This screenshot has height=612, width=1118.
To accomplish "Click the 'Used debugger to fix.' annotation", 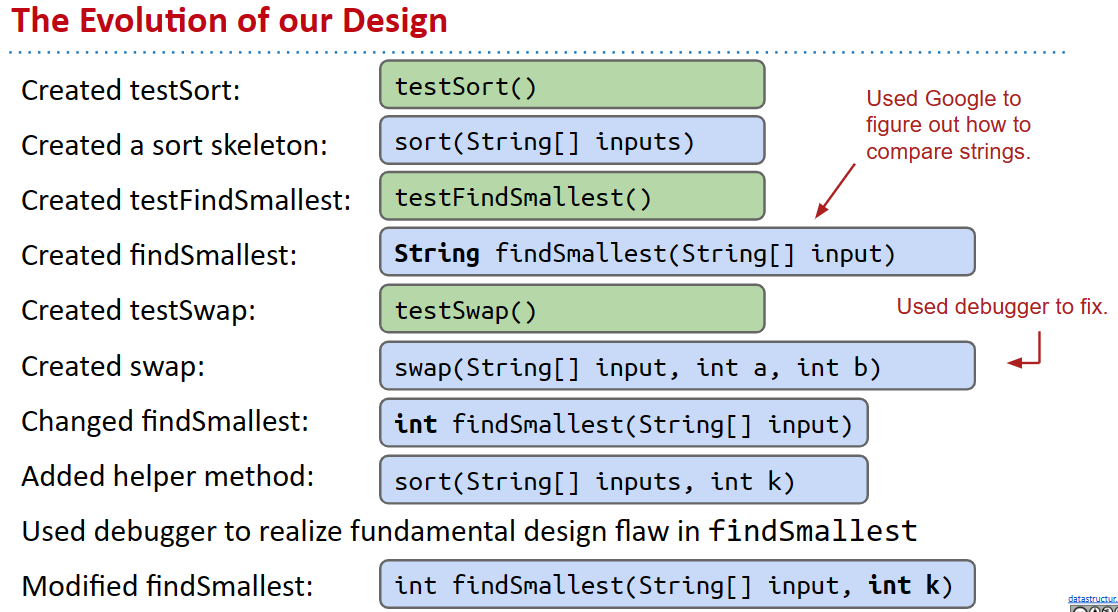I will point(1001,307).
